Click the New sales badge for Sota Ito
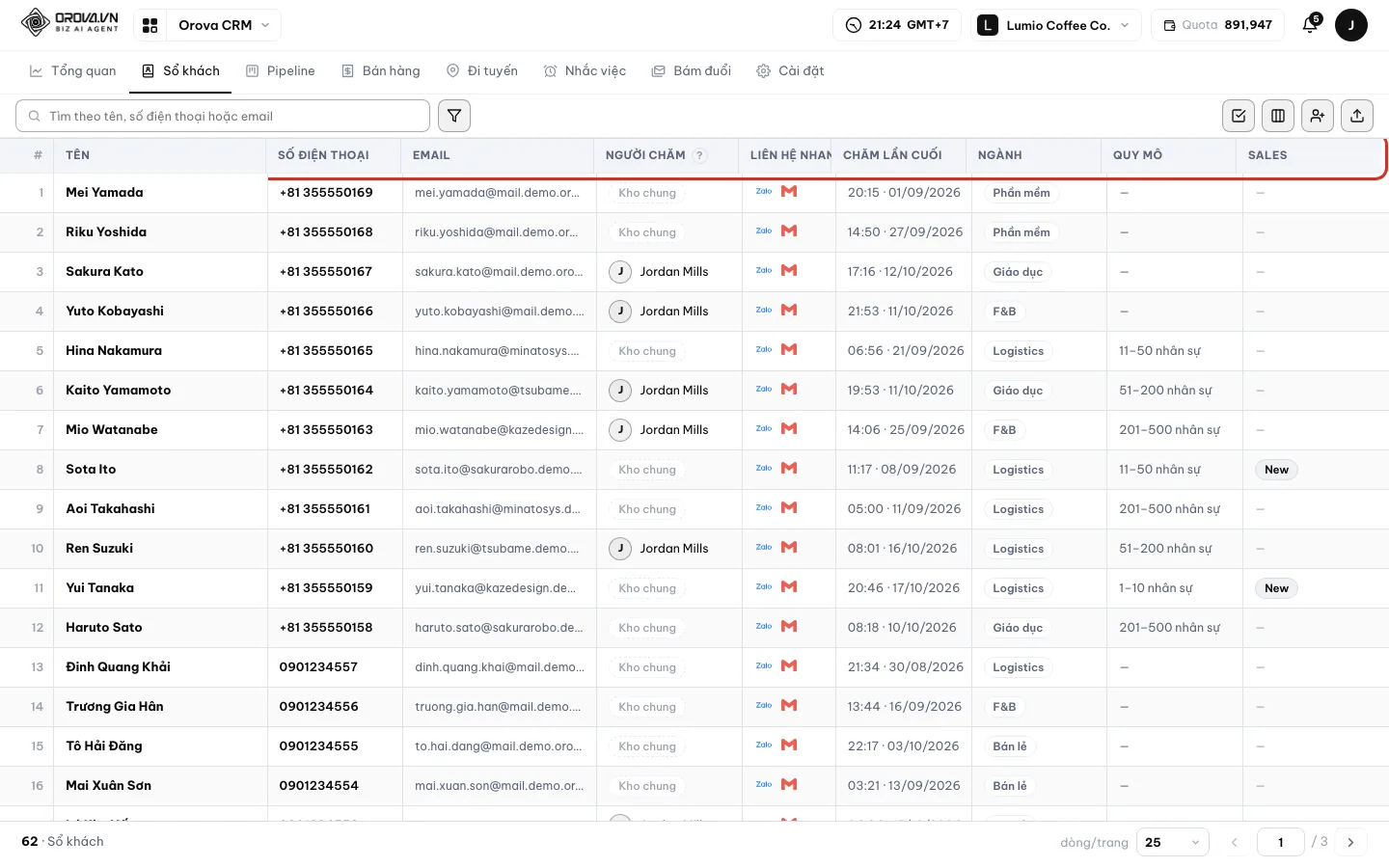Viewport: 1389px width, 868px height. (1276, 470)
